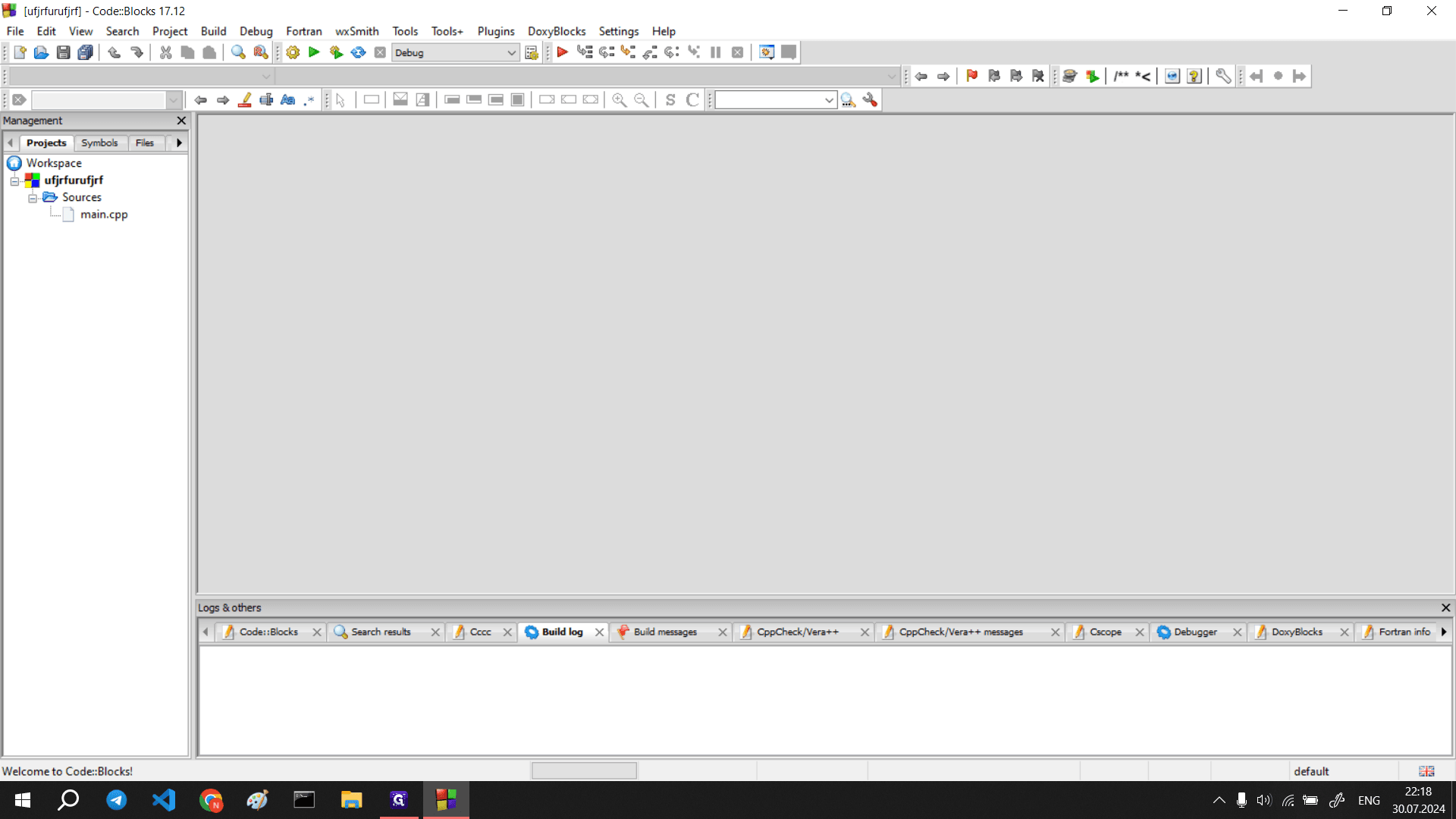Show hidden system tray icons chevron
Viewport: 1456px width, 819px height.
click(x=1219, y=800)
